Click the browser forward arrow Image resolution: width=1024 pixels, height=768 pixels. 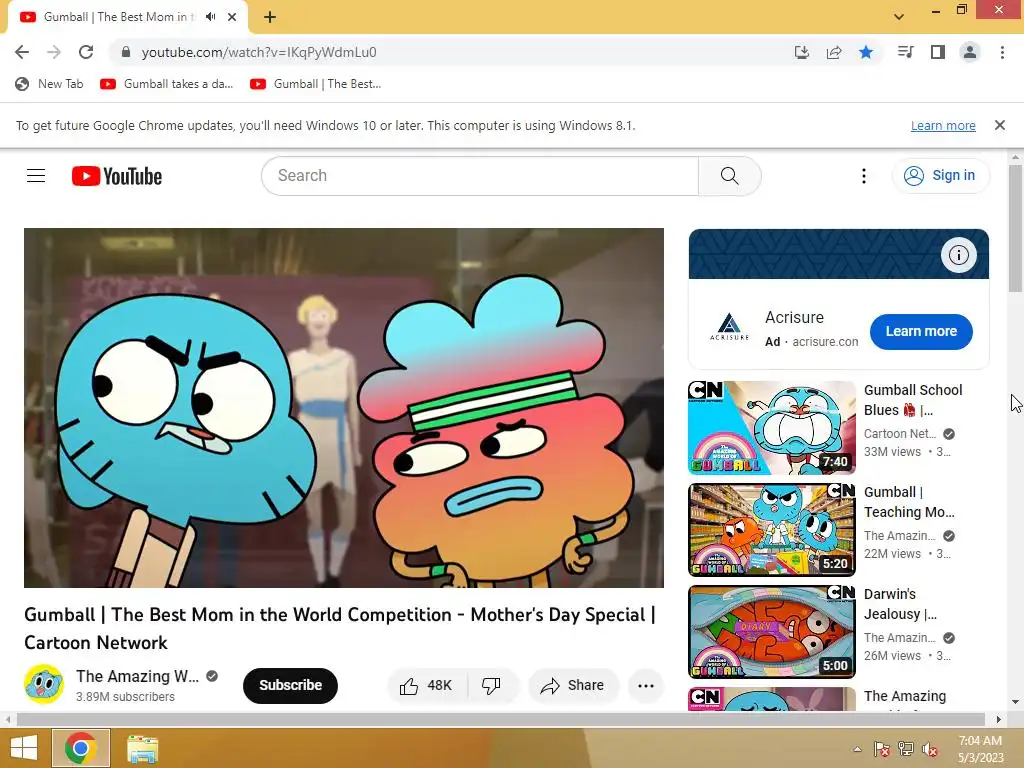54,52
